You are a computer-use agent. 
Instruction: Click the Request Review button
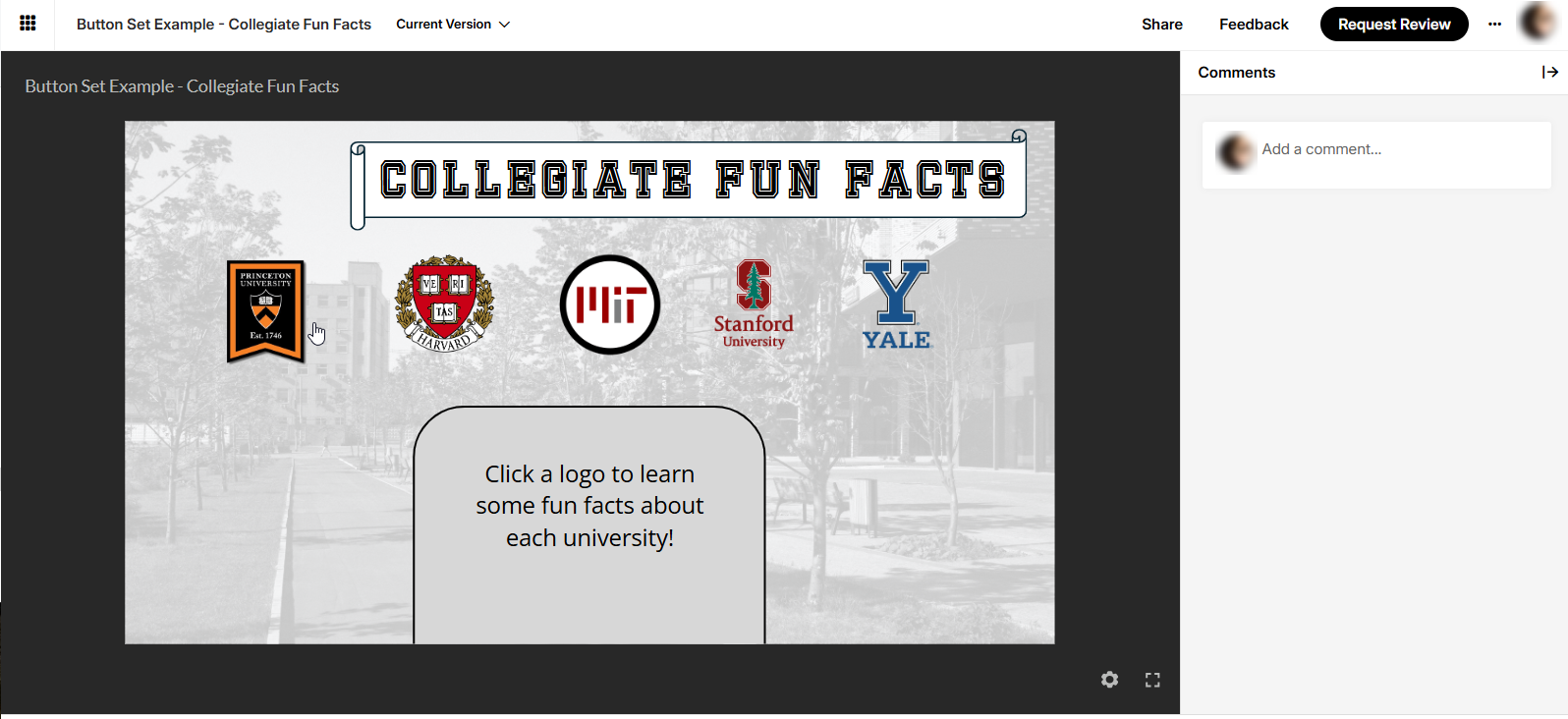click(x=1394, y=25)
